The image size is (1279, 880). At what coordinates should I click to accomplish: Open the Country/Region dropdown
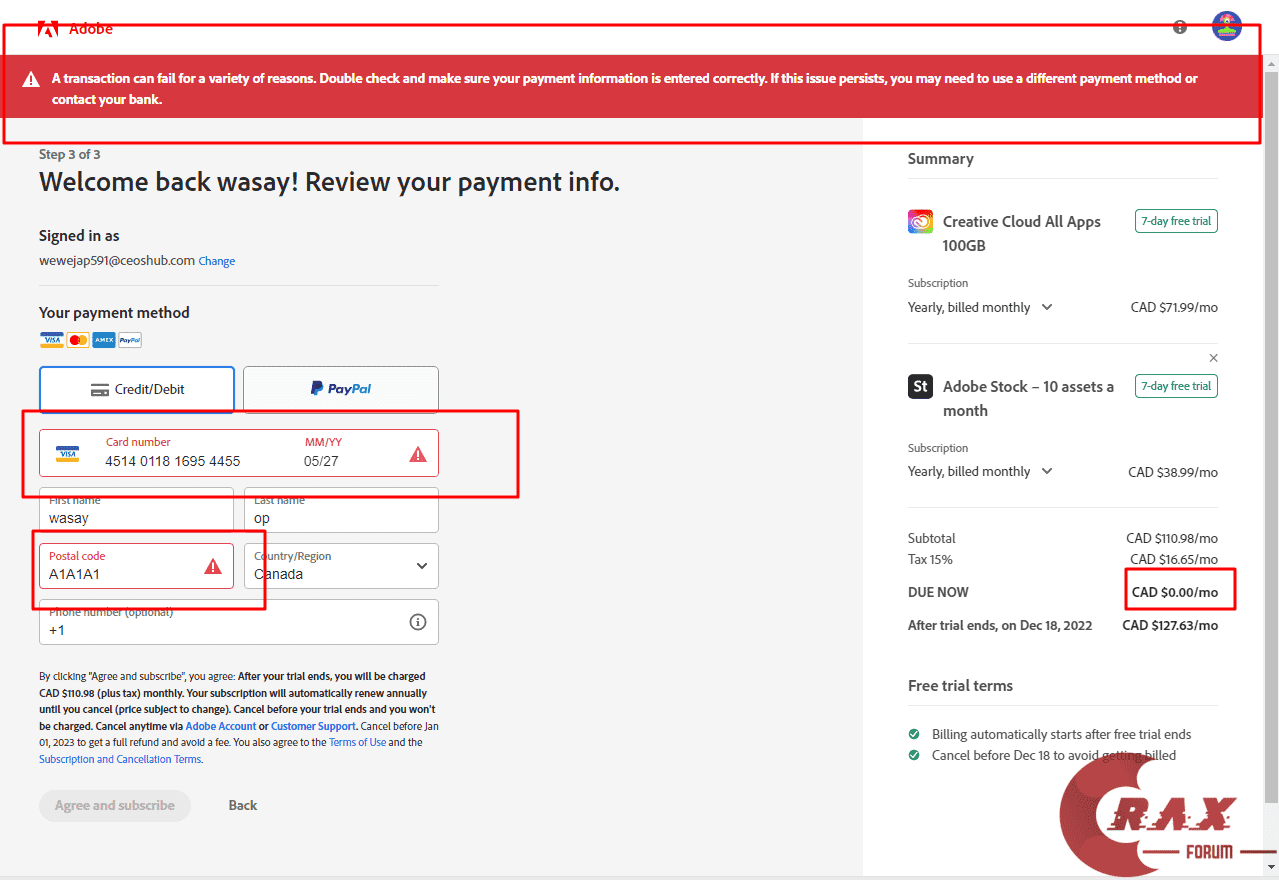click(x=341, y=566)
